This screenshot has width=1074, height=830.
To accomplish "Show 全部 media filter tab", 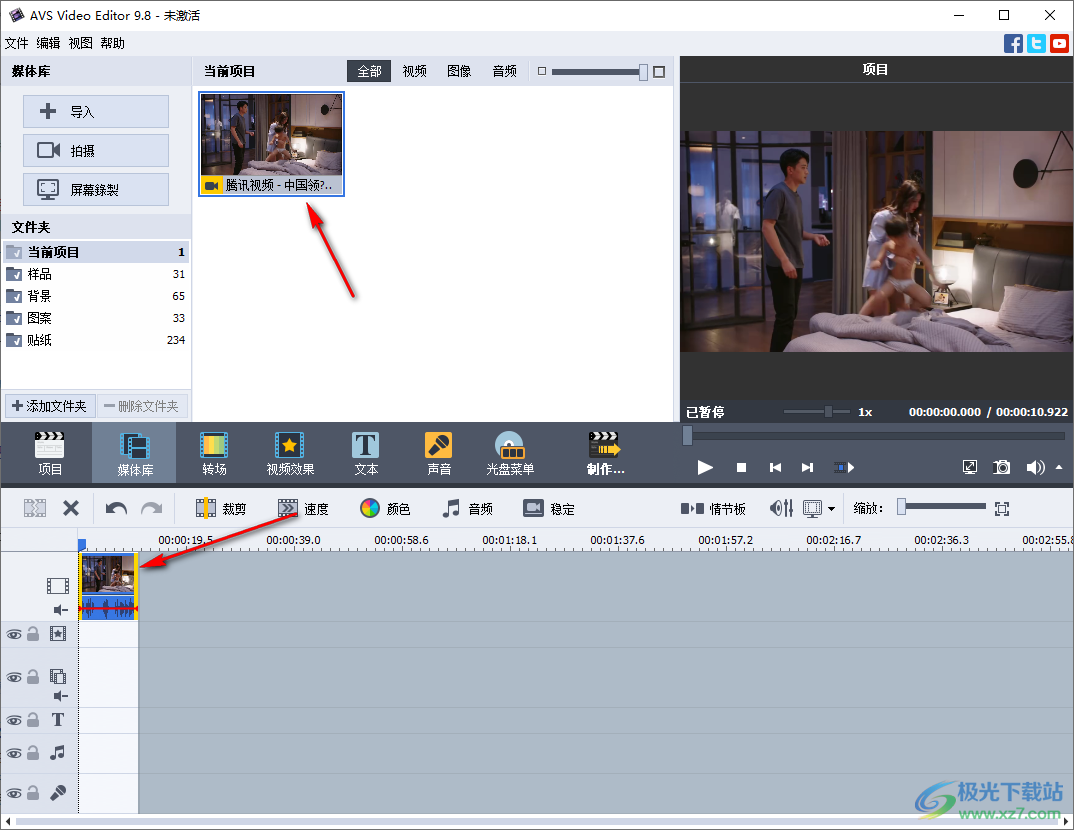I will pyautogui.click(x=369, y=71).
